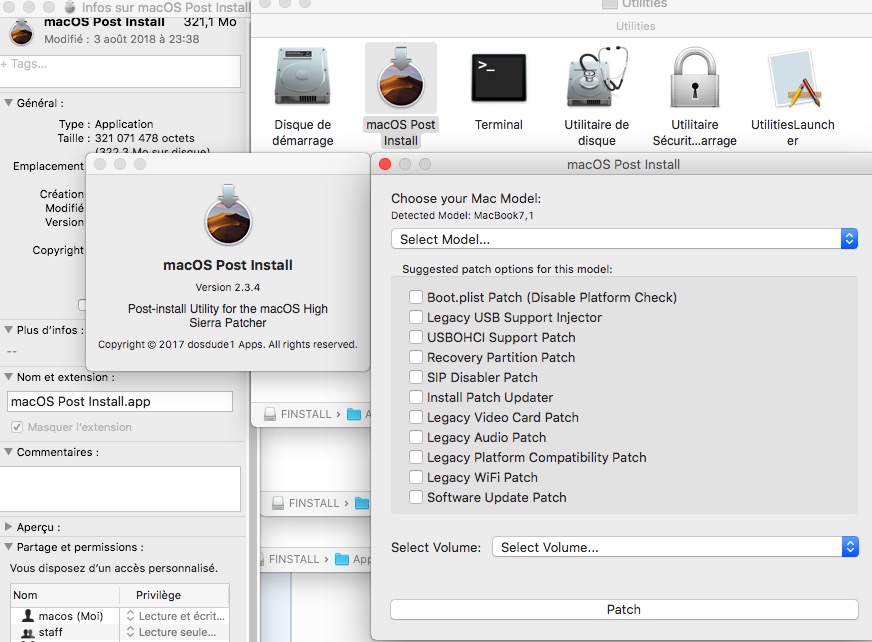872x642 pixels.
Task: Click the Tags input field
Action: coord(120,71)
